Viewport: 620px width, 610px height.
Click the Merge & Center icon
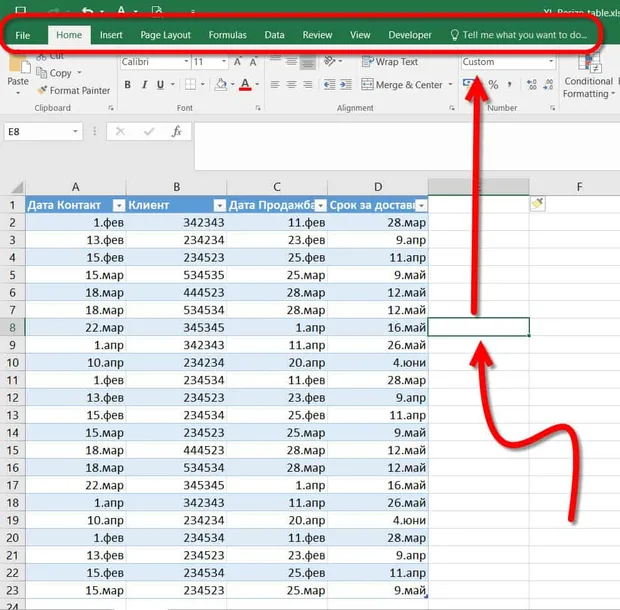(367, 84)
